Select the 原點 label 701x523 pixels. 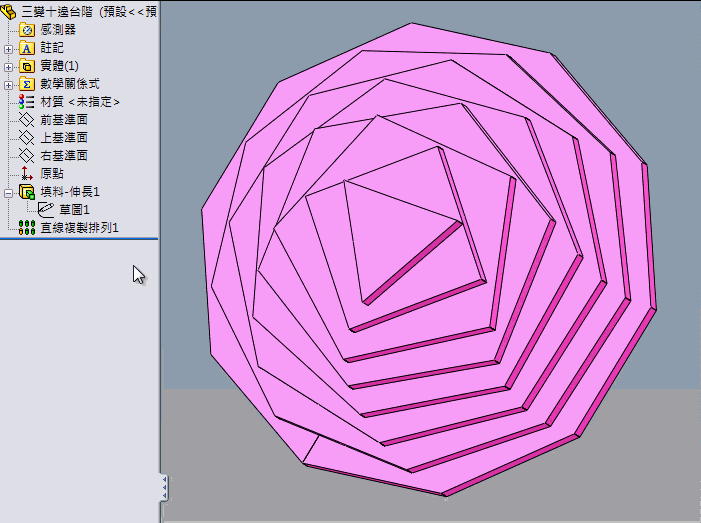(x=52, y=173)
